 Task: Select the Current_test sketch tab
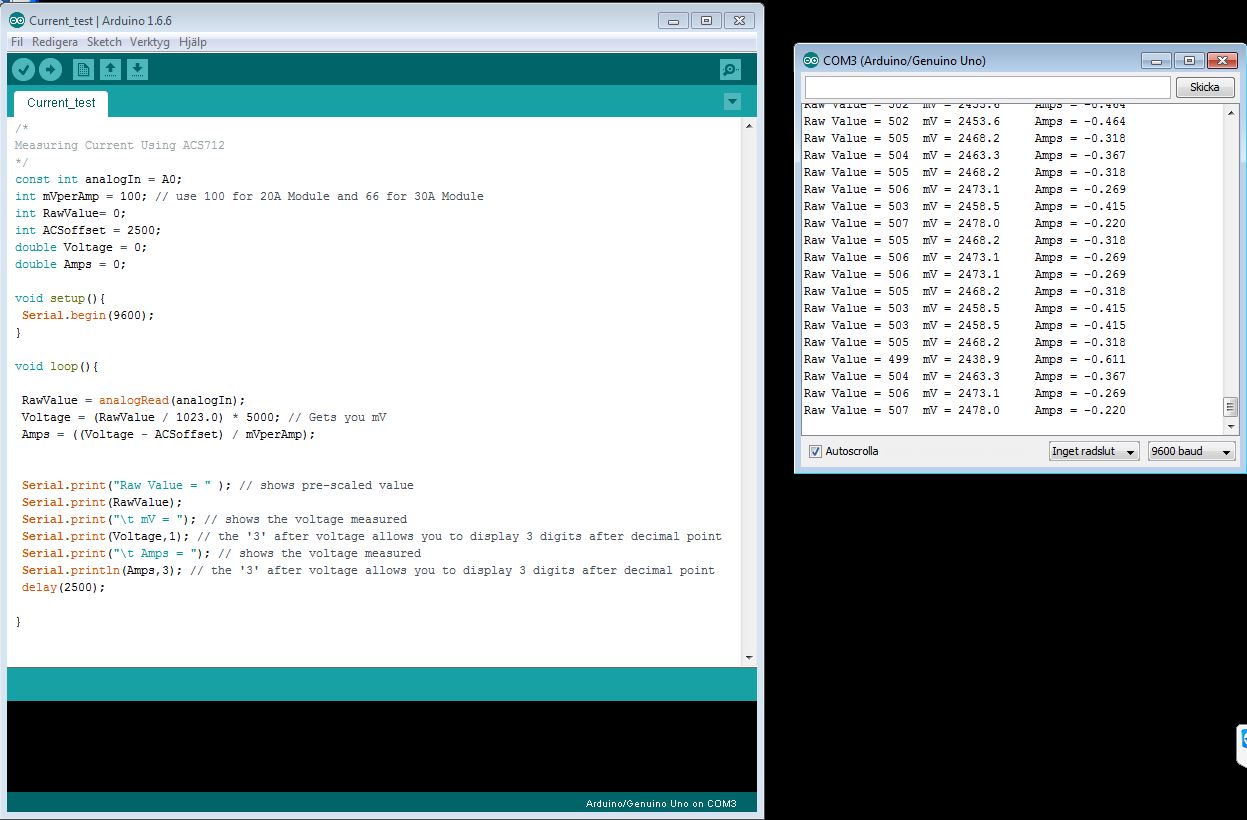(x=61, y=103)
